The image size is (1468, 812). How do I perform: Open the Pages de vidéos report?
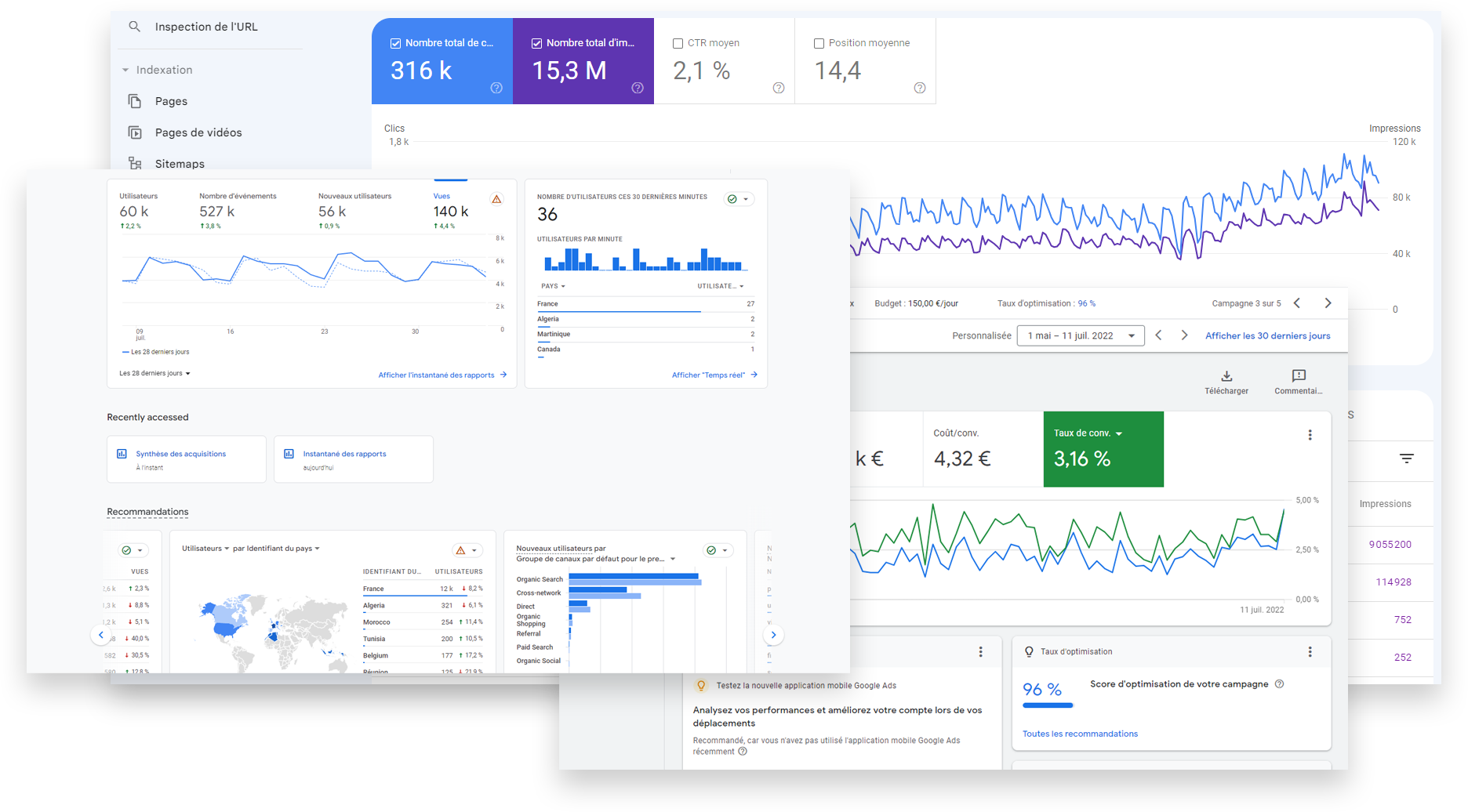[x=198, y=132]
